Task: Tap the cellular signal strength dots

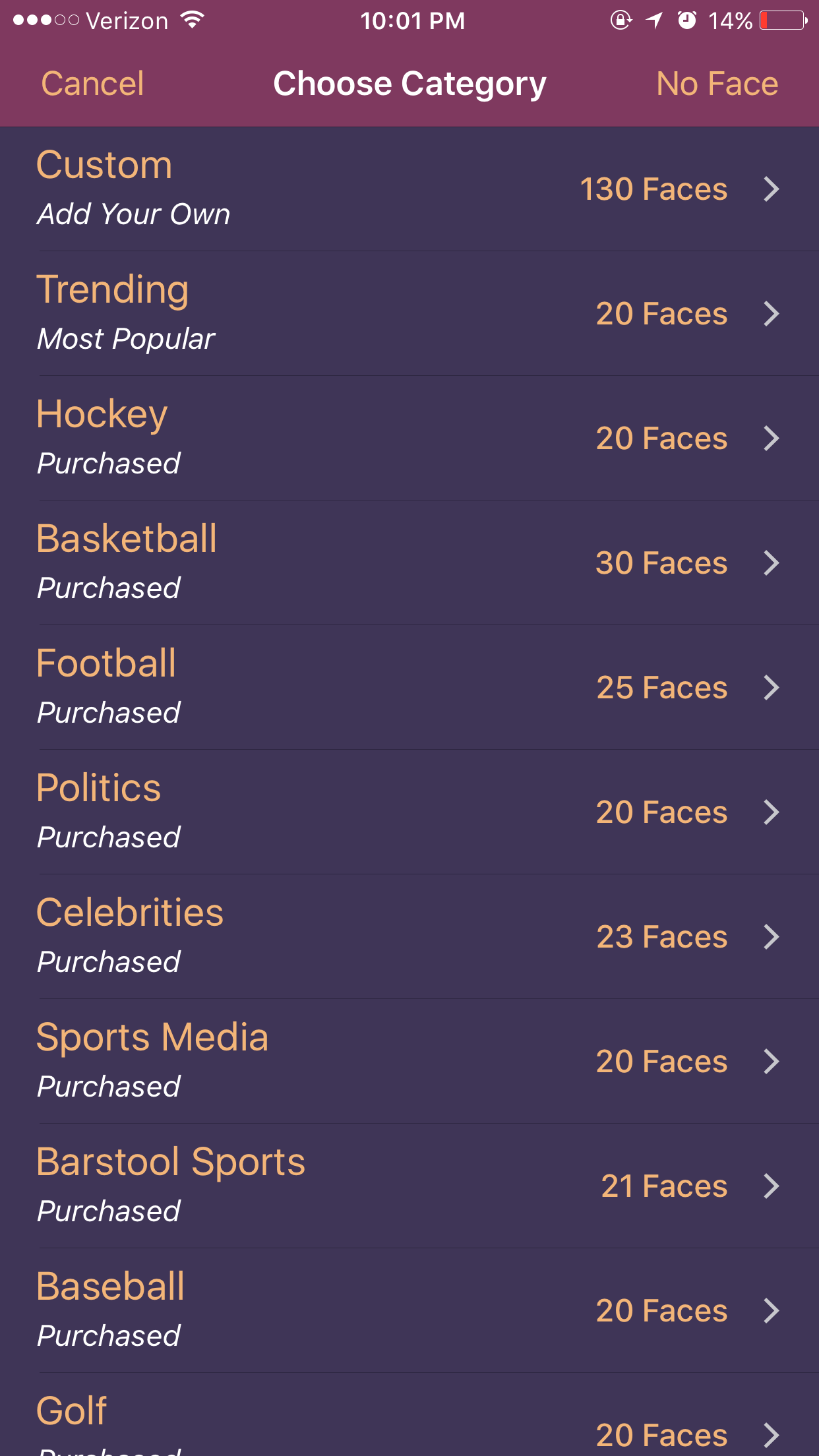Action: click(x=45, y=20)
